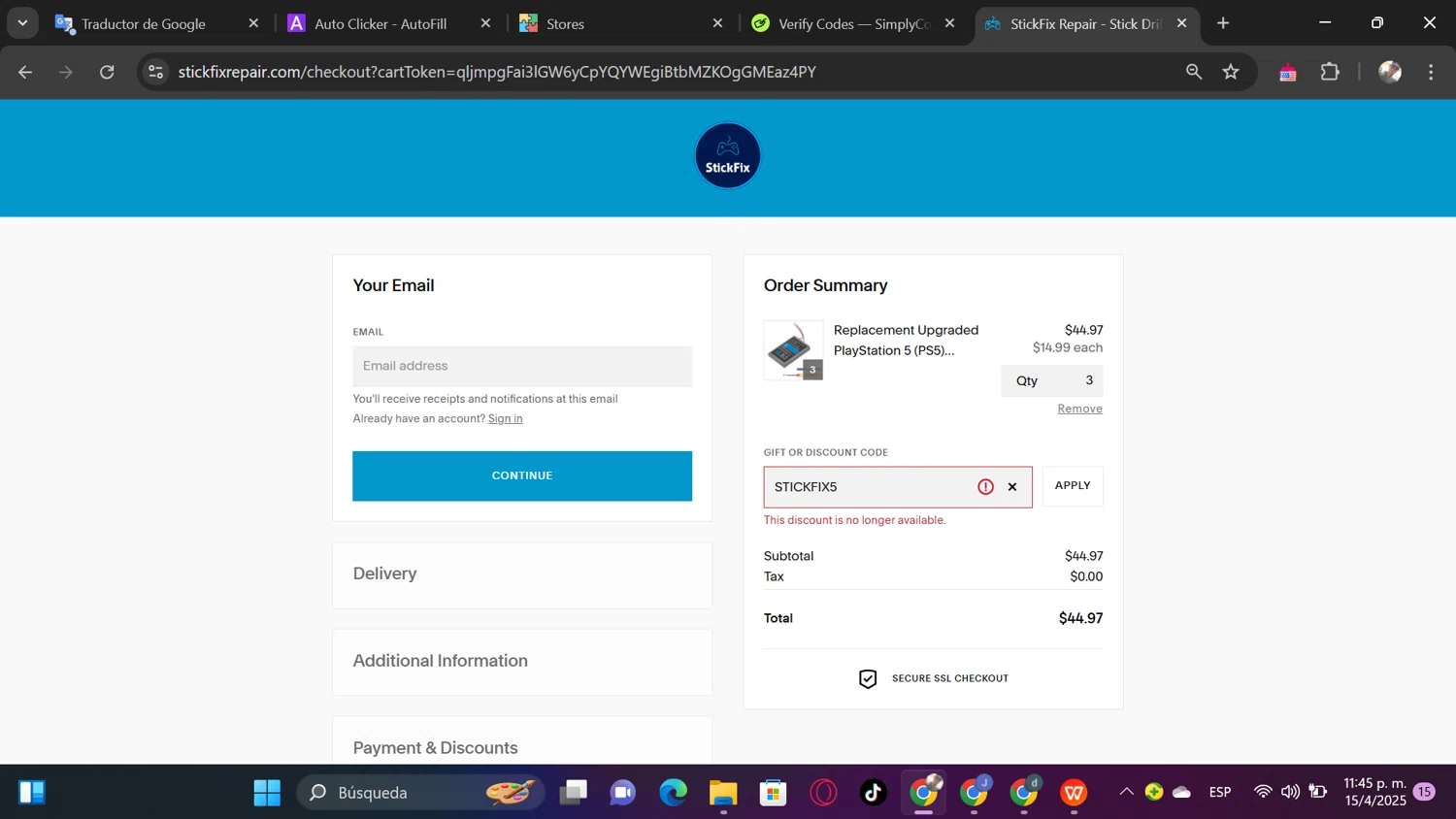
Task: Click the discount code input field
Action: [x=898, y=487]
